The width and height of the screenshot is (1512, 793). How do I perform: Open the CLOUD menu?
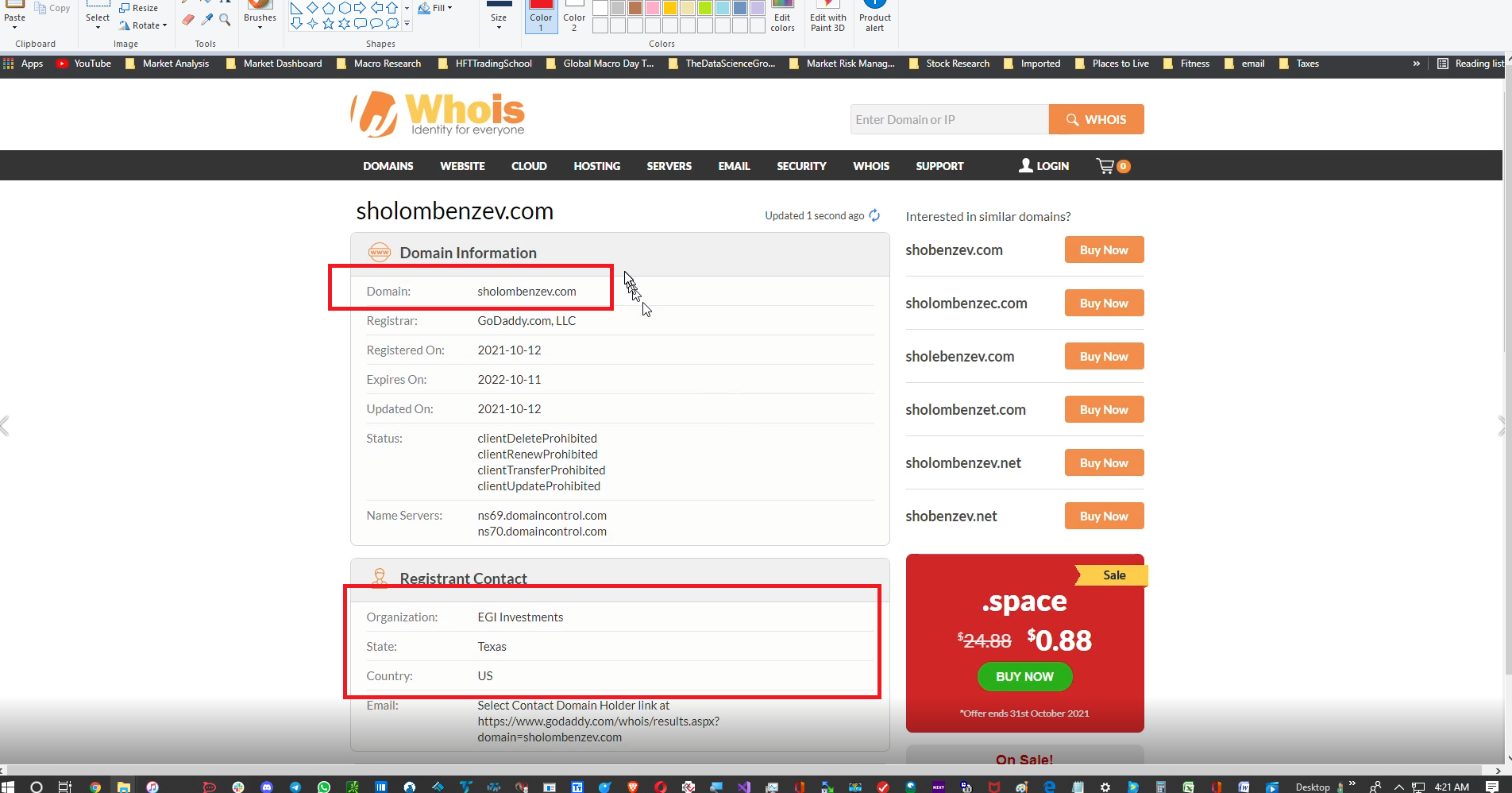pyautogui.click(x=529, y=166)
